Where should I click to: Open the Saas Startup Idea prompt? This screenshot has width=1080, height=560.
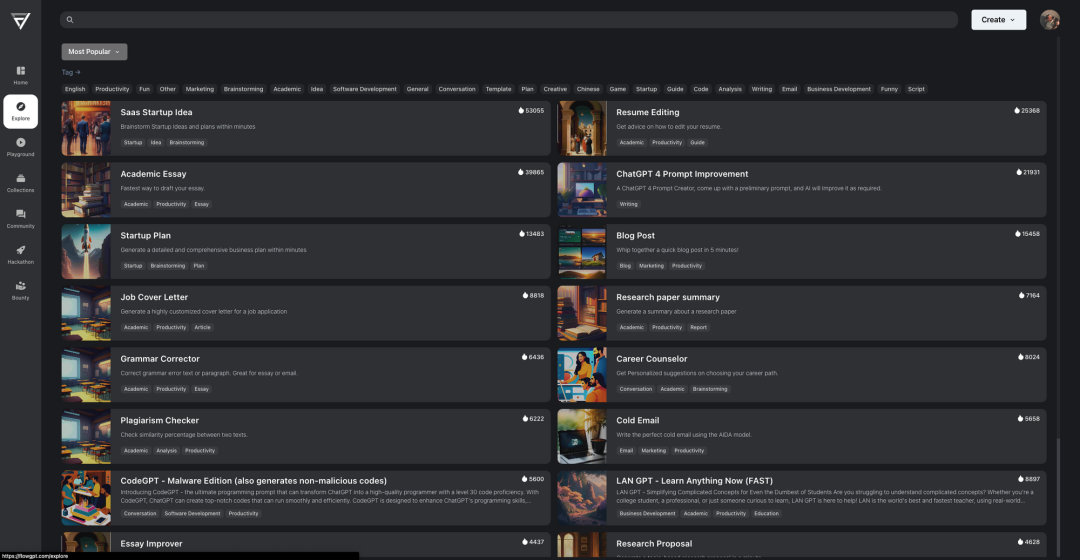157,112
